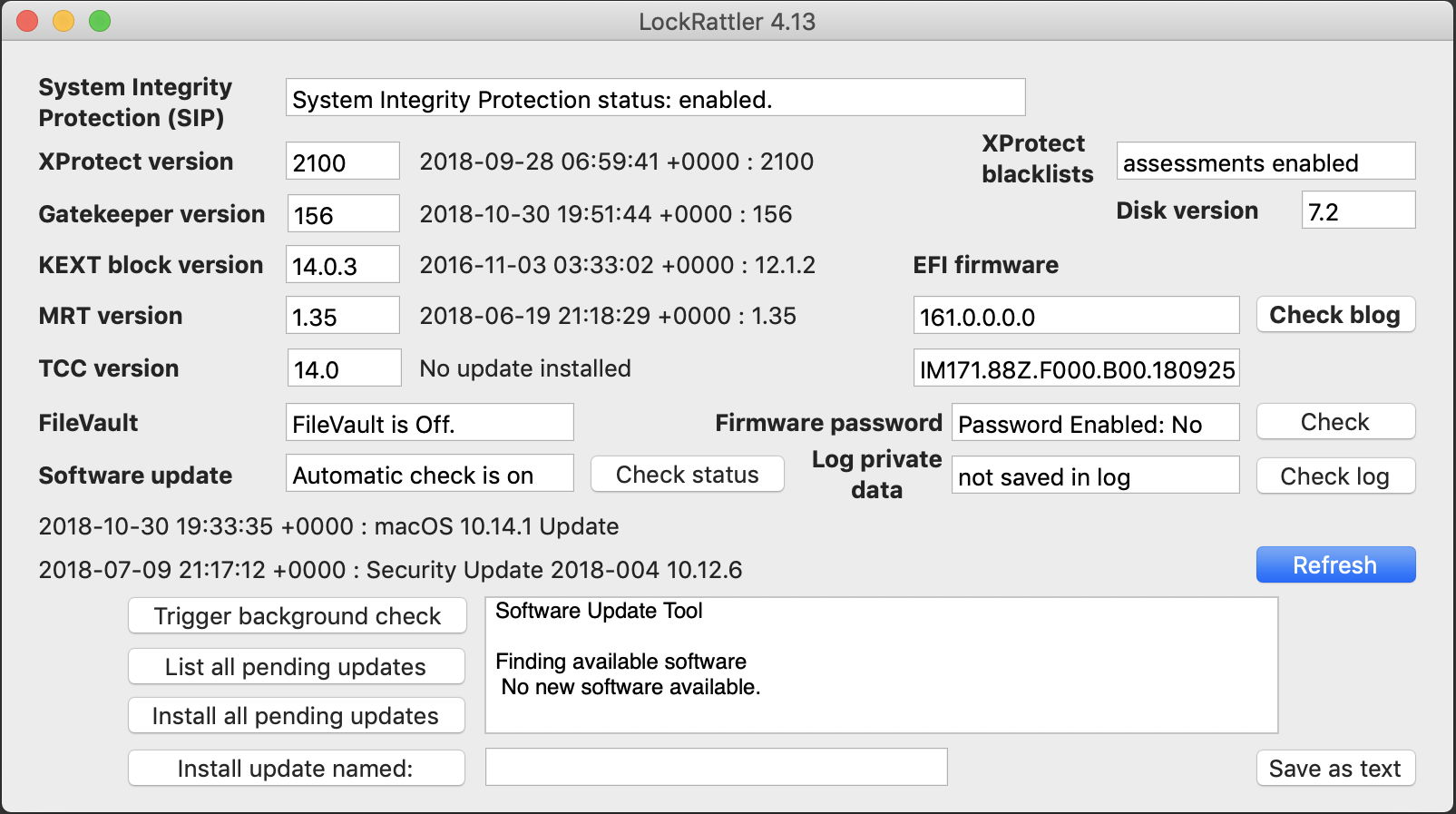1456x814 pixels.
Task: Save the report as text
Action: tap(1334, 769)
